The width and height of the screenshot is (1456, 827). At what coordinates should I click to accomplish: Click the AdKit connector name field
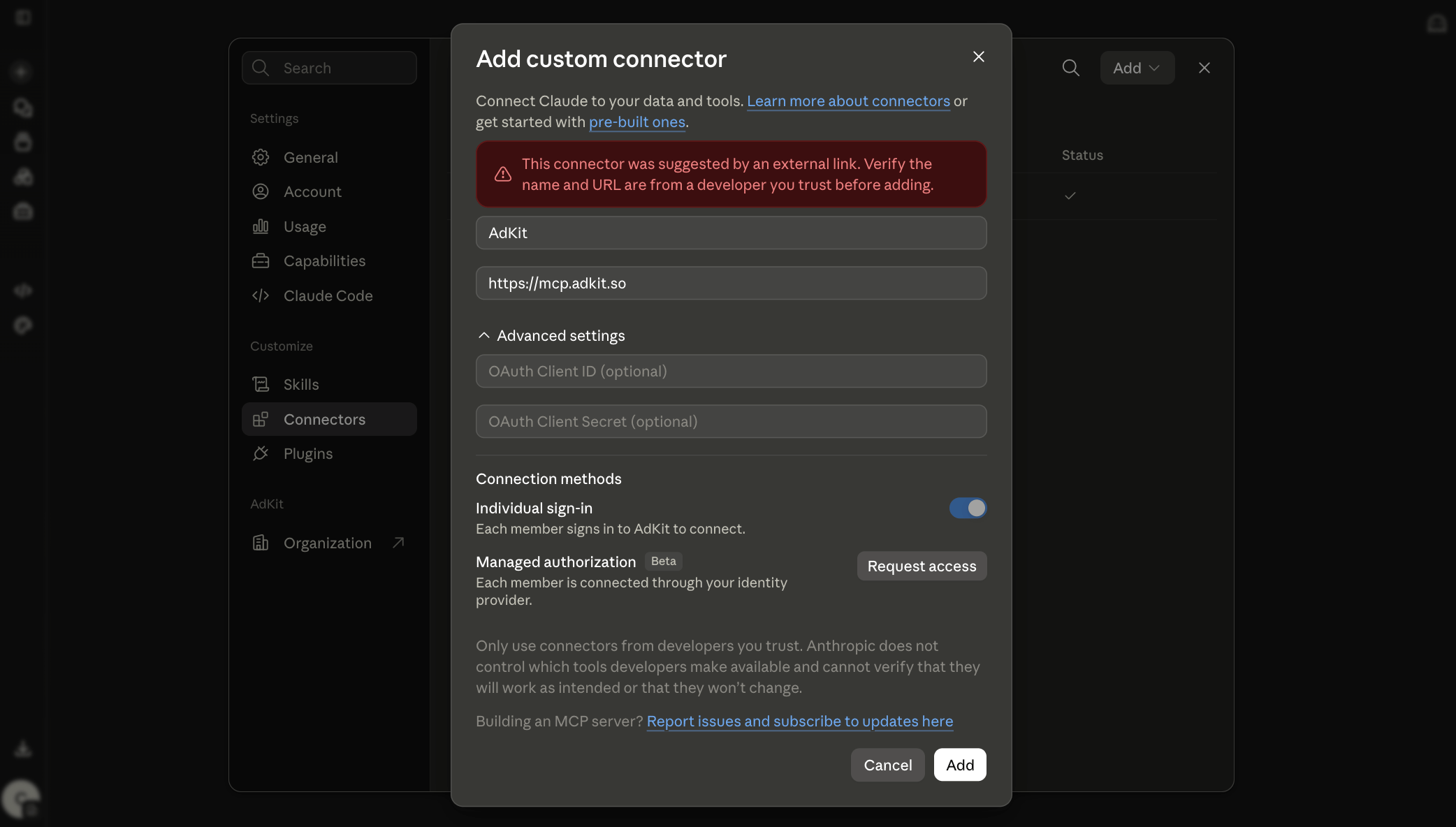click(x=731, y=233)
